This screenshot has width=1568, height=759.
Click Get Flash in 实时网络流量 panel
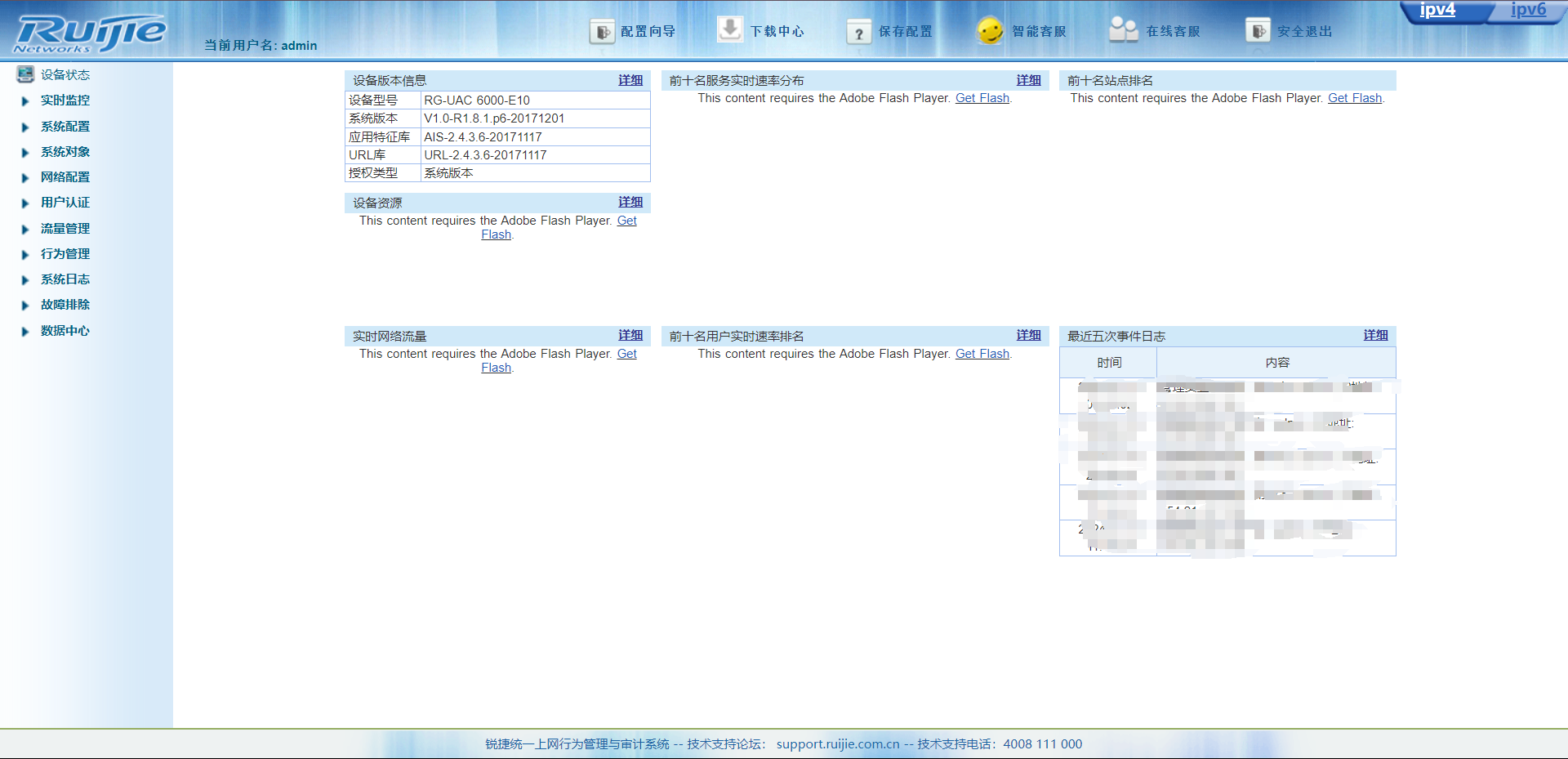click(x=626, y=354)
